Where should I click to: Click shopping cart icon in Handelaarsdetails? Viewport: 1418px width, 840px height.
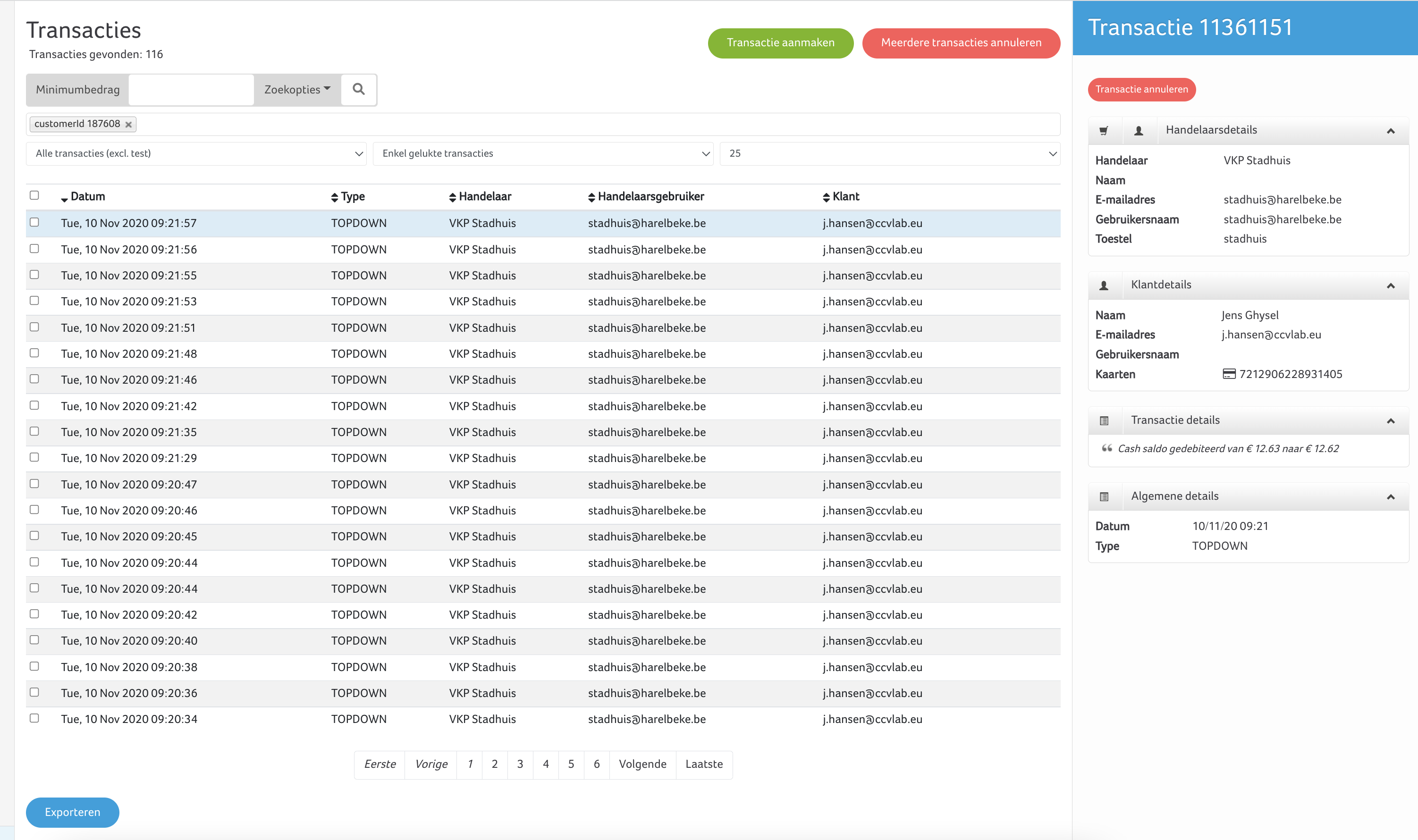[1103, 131]
